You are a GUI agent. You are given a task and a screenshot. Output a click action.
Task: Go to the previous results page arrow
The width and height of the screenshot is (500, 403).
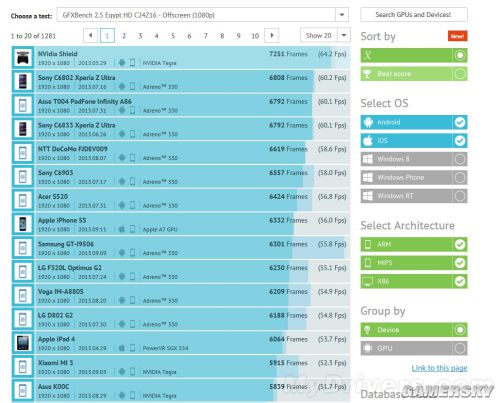pyautogui.click(x=90, y=35)
